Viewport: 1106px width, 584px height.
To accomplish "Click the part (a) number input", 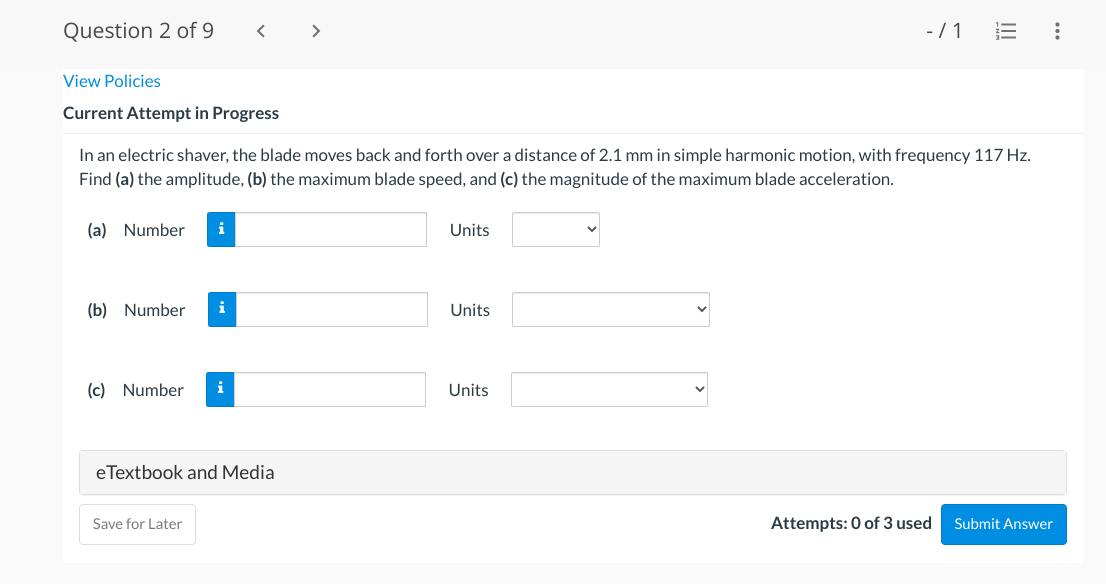I will (331, 230).
